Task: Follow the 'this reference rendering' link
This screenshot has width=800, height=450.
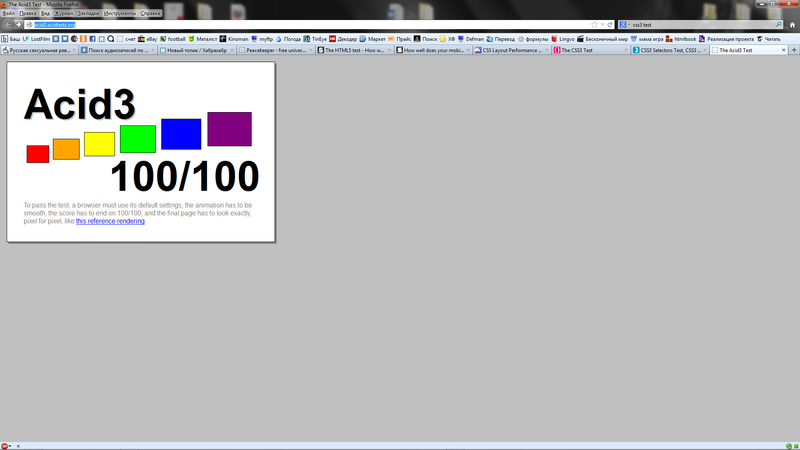Action: [x=110, y=221]
